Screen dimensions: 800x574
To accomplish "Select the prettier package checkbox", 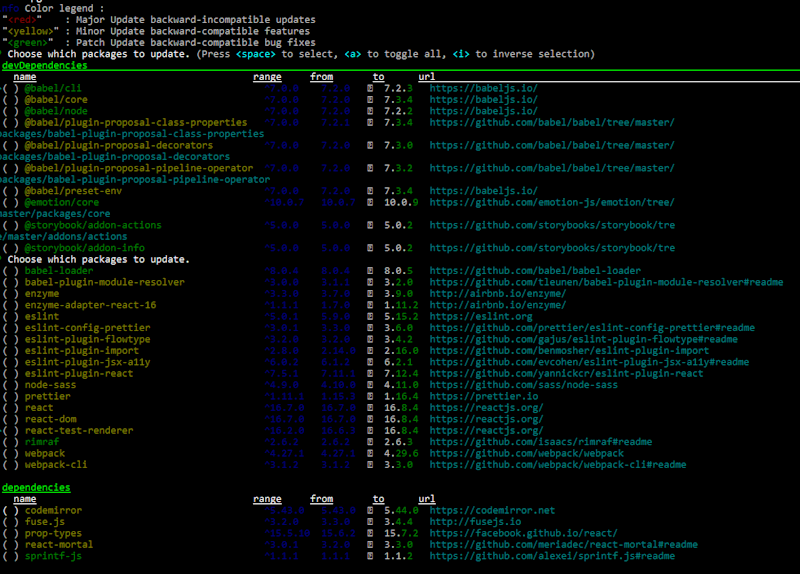I will [x=11, y=396].
